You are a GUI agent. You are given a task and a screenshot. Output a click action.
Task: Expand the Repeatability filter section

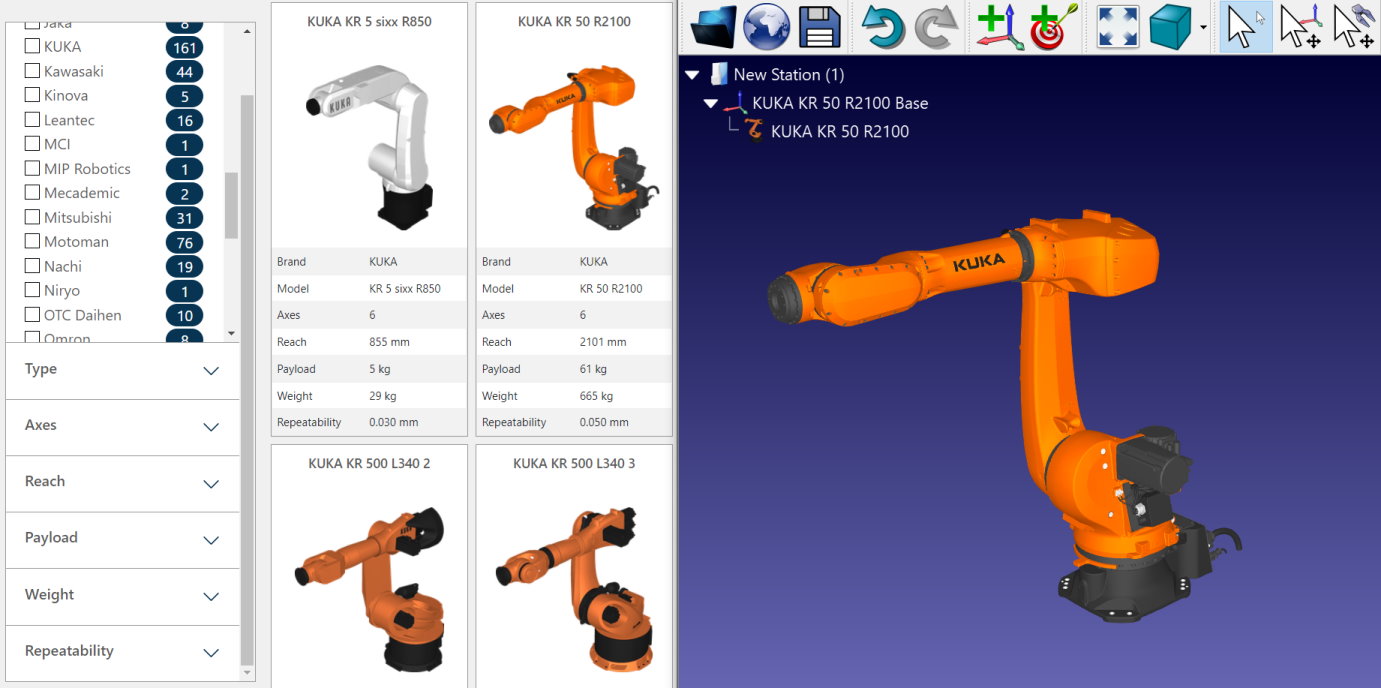click(x=123, y=651)
